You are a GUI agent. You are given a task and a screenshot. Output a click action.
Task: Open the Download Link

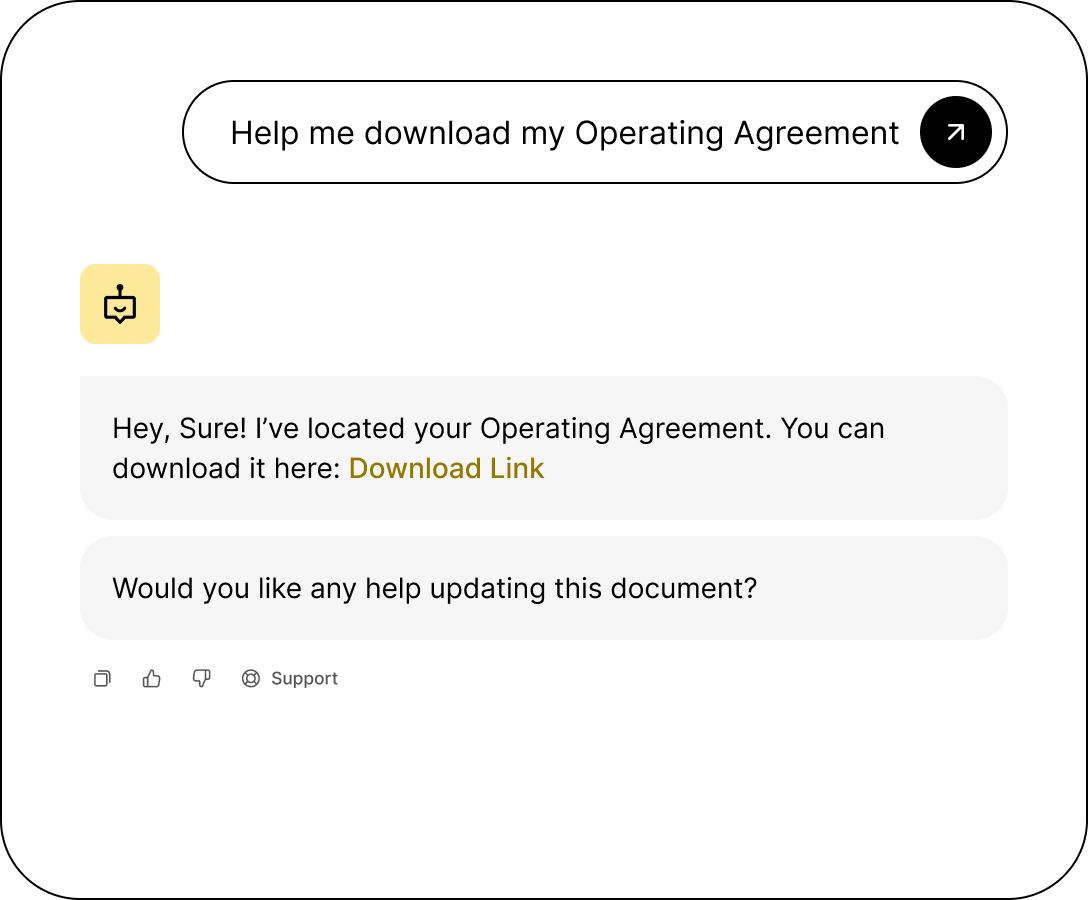pos(446,468)
